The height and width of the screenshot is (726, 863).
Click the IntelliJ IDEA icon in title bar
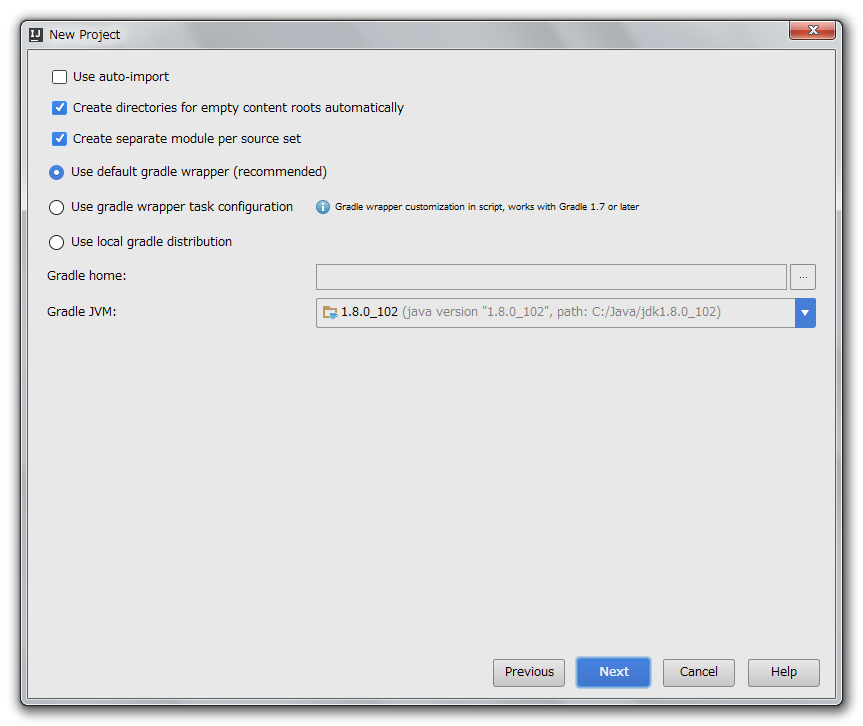click(x=36, y=35)
